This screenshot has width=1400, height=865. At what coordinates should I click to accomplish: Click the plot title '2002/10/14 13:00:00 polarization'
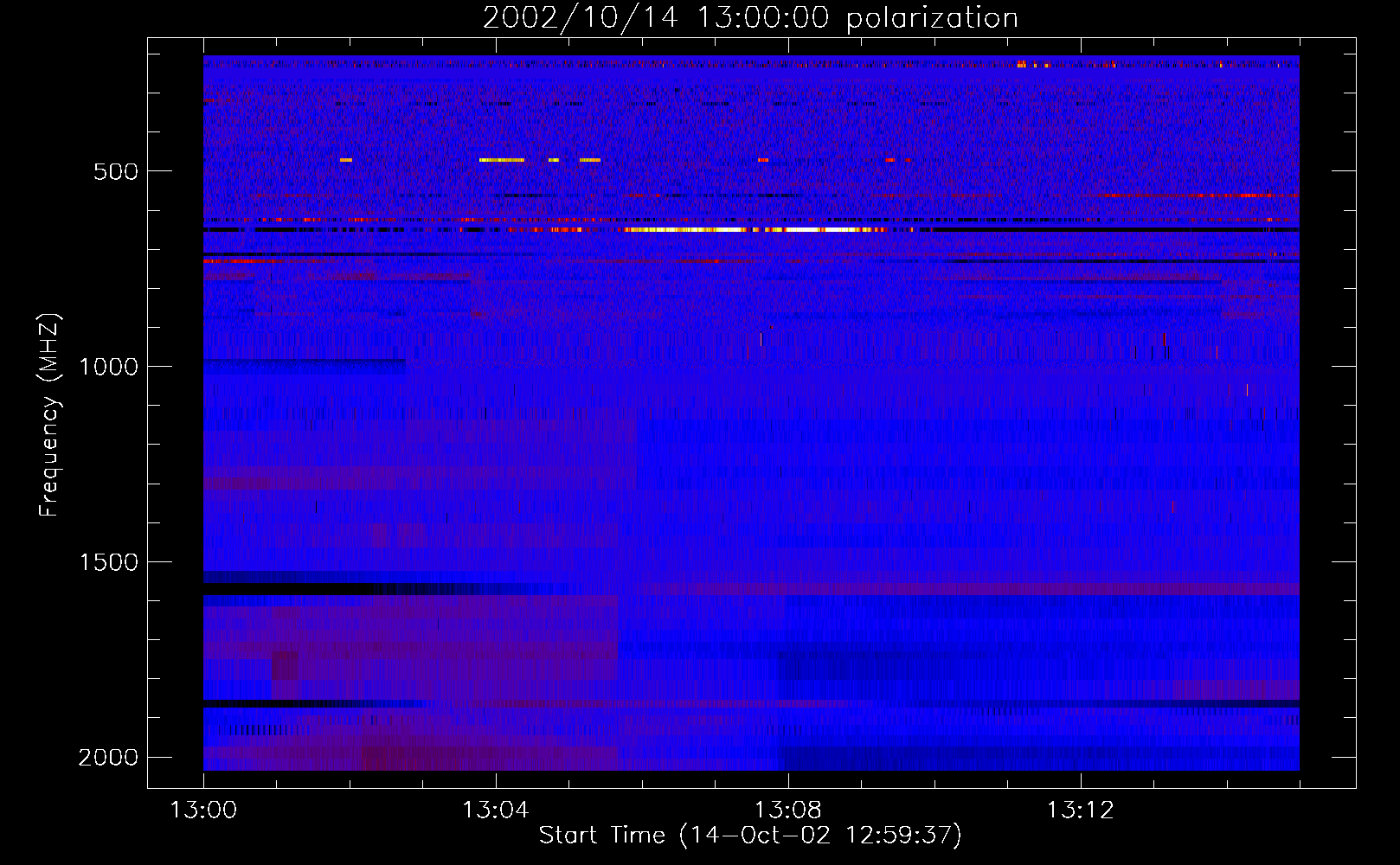tap(750, 17)
